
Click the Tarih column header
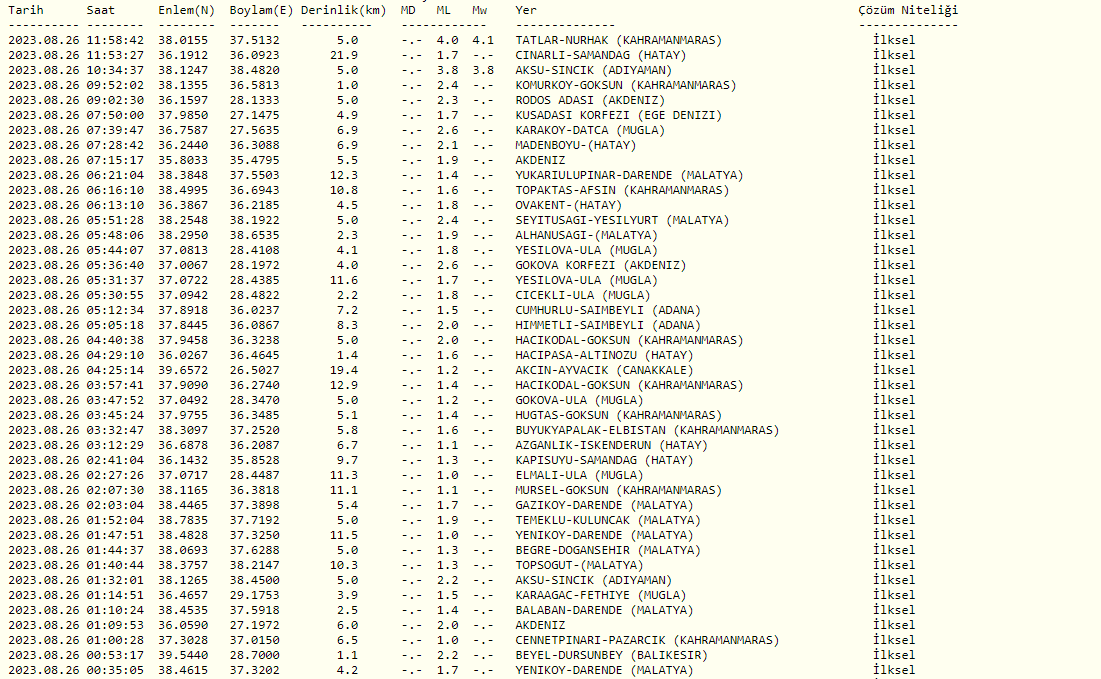(x=25, y=9)
